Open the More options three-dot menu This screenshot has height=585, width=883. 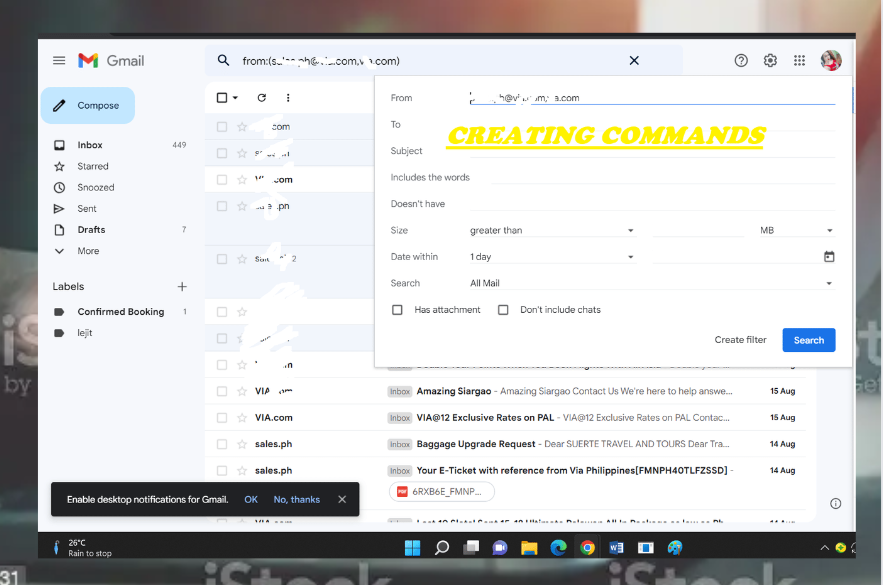pos(288,97)
